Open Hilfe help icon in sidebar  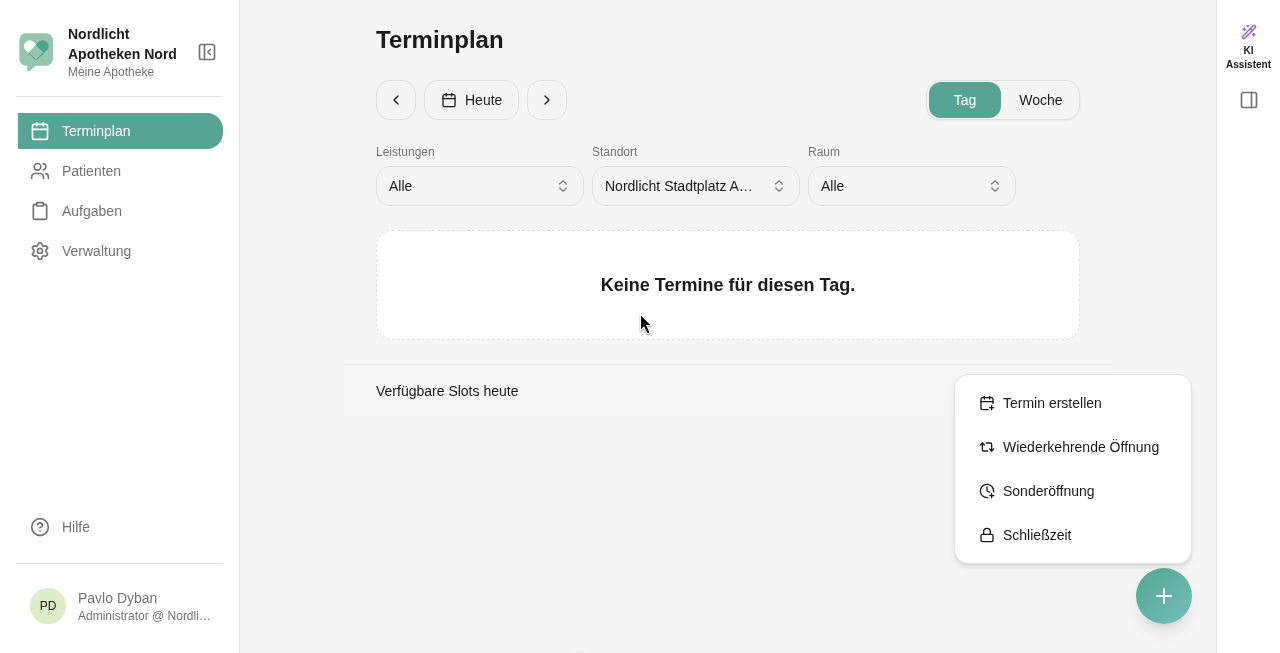tap(40, 527)
